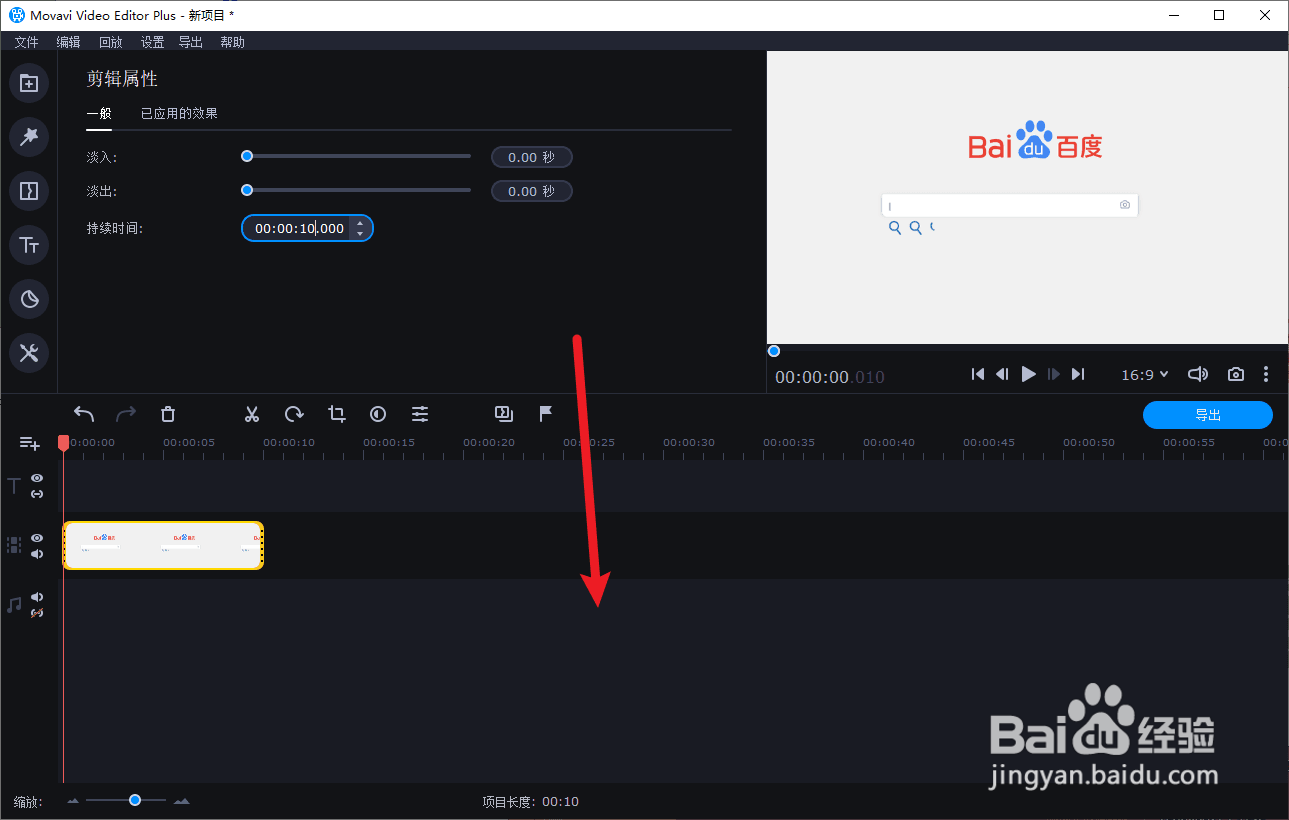Open the filters magic wand panel
Viewport: 1289px width, 820px height.
(x=29, y=137)
